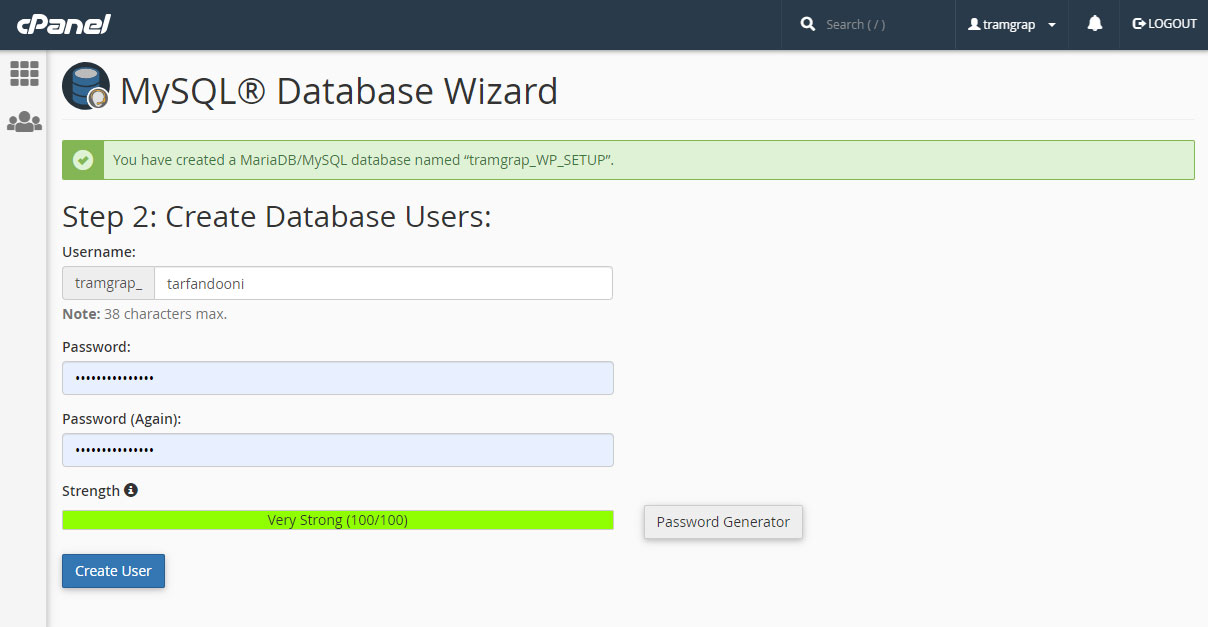The image size is (1208, 627).
Task: Log out using the LOGOUT link
Action: pos(1164,24)
